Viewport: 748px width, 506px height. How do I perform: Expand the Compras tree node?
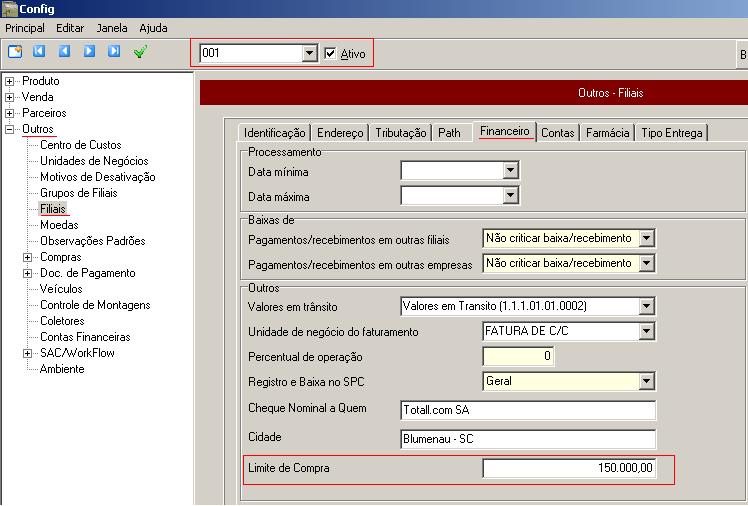point(28,258)
